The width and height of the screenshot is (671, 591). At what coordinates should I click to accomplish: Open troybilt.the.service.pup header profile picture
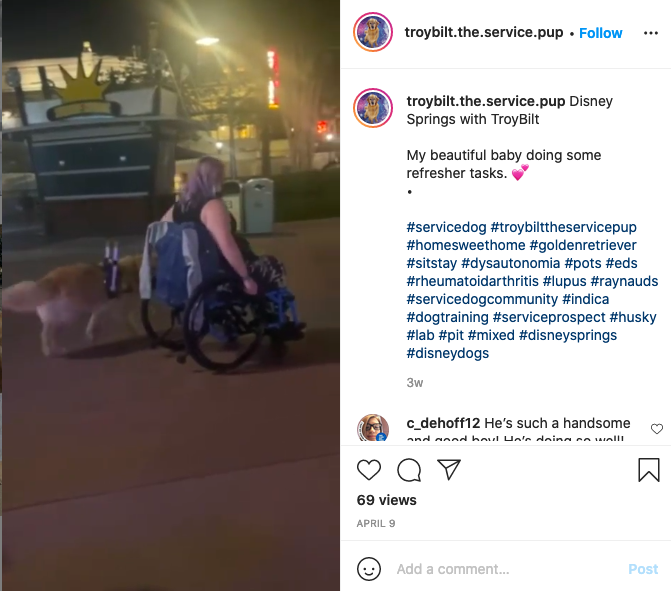point(373,32)
